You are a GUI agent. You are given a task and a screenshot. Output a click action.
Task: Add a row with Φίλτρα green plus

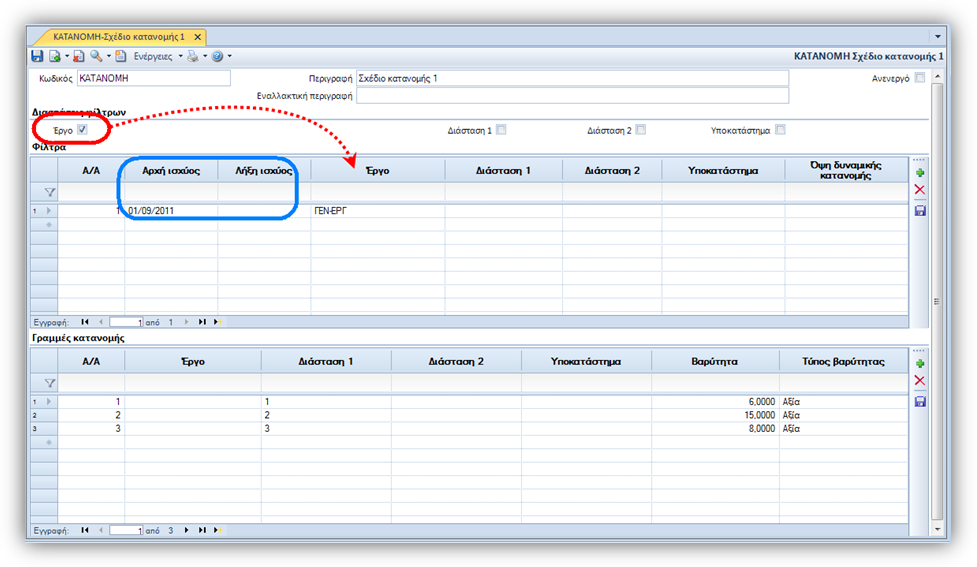tap(920, 173)
